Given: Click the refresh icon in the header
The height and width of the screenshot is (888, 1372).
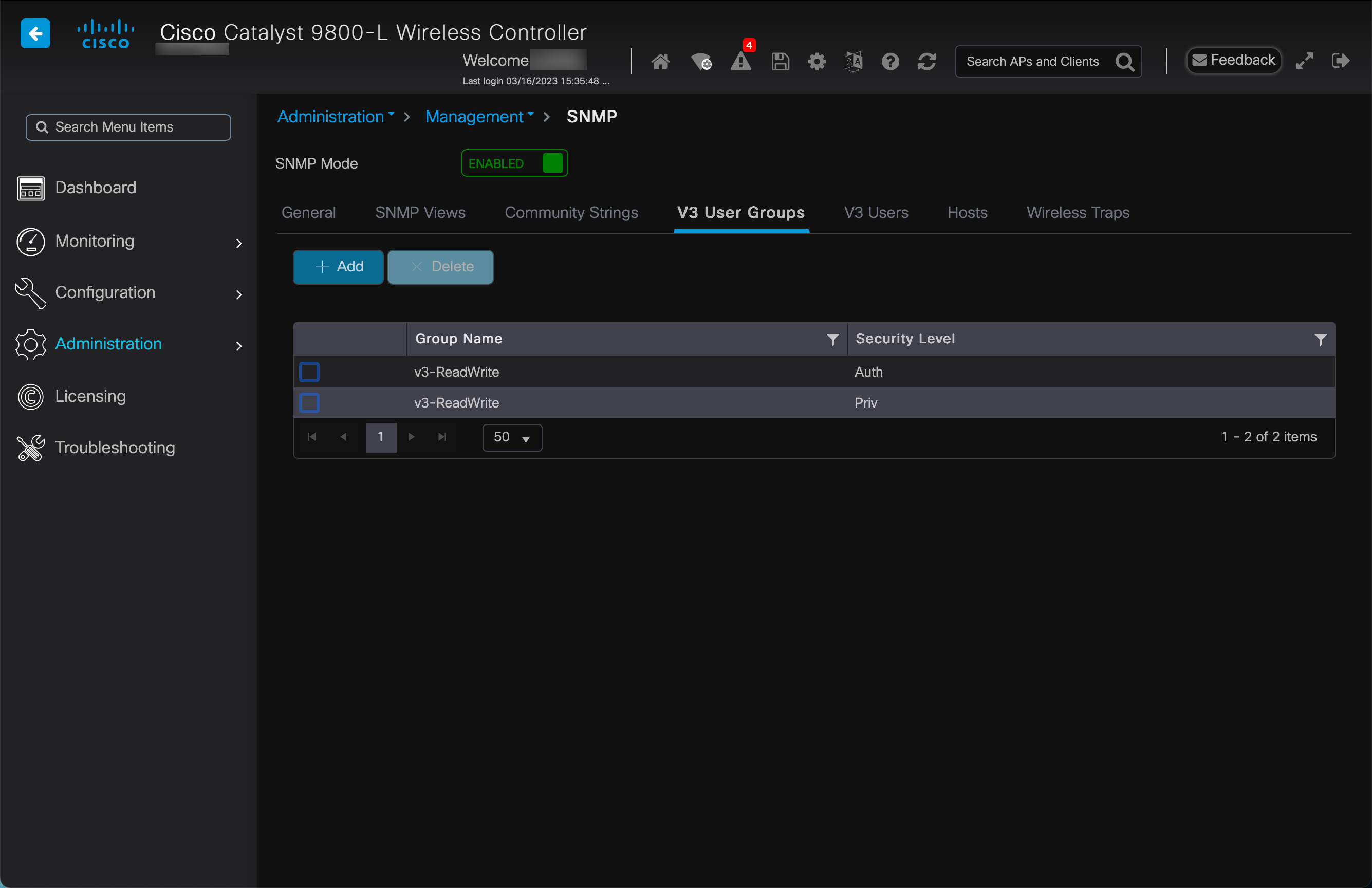Looking at the screenshot, I should point(926,61).
